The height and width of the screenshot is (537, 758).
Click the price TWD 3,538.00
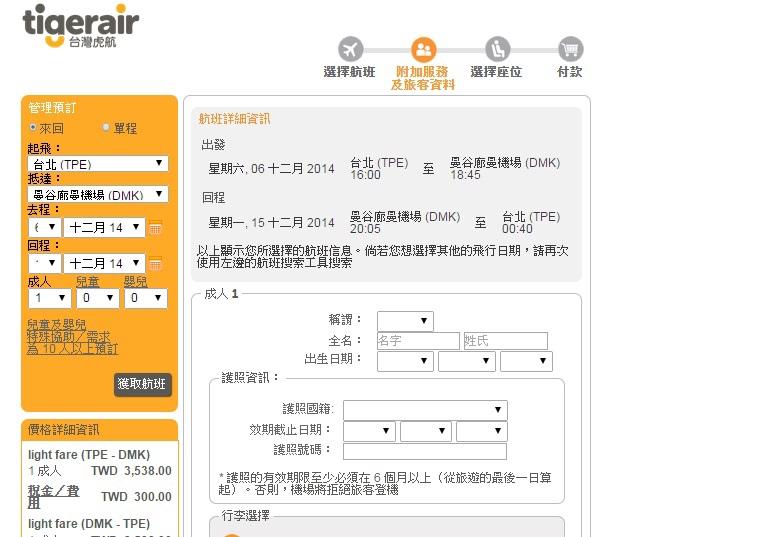point(131,471)
